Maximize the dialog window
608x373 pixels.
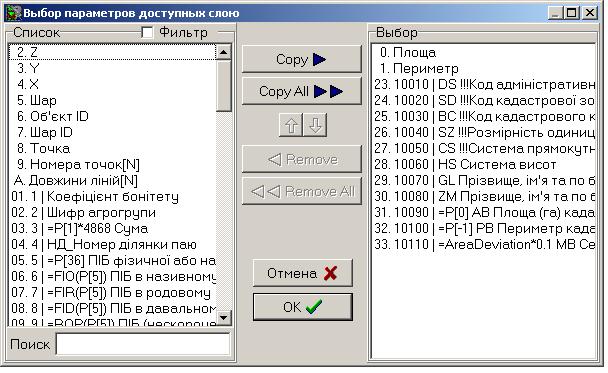[572, 13]
